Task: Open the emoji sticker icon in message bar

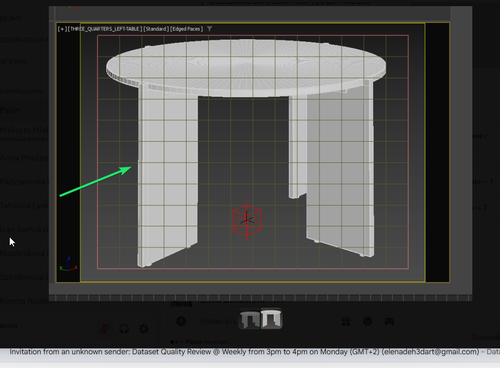Action: point(368,321)
